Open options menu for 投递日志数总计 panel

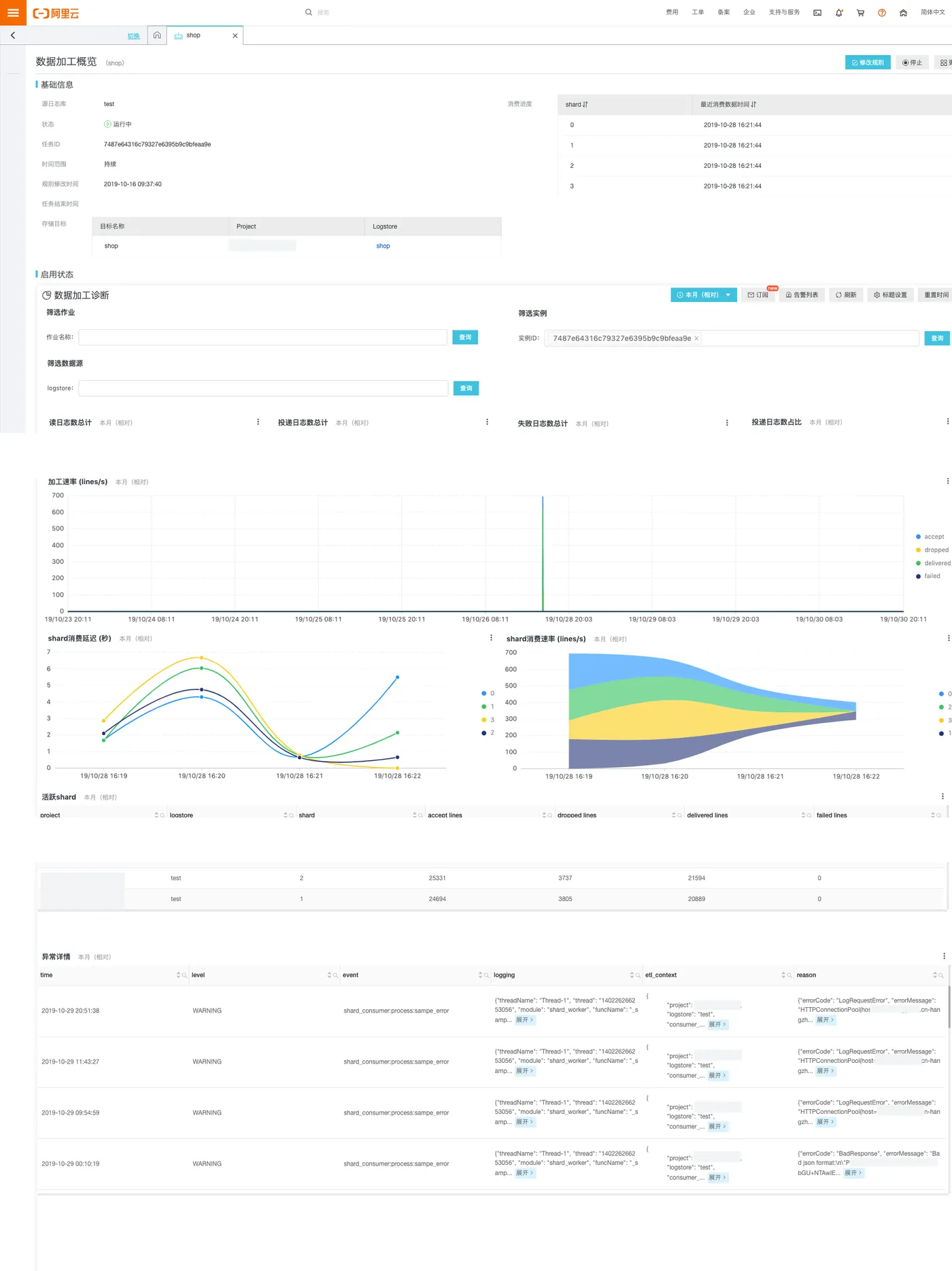pyautogui.click(x=487, y=422)
